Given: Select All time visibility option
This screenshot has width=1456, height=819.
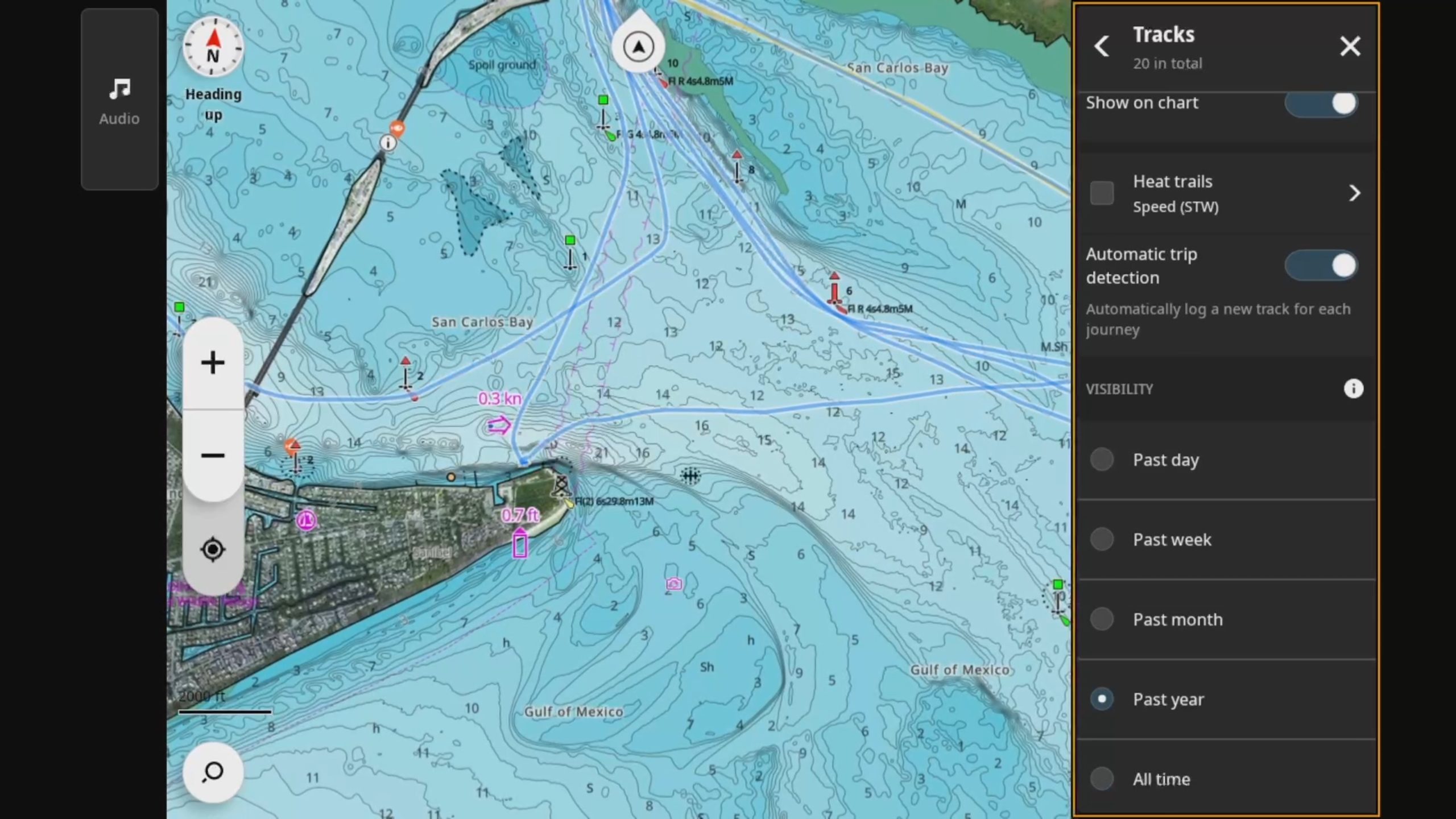Looking at the screenshot, I should tap(1102, 779).
